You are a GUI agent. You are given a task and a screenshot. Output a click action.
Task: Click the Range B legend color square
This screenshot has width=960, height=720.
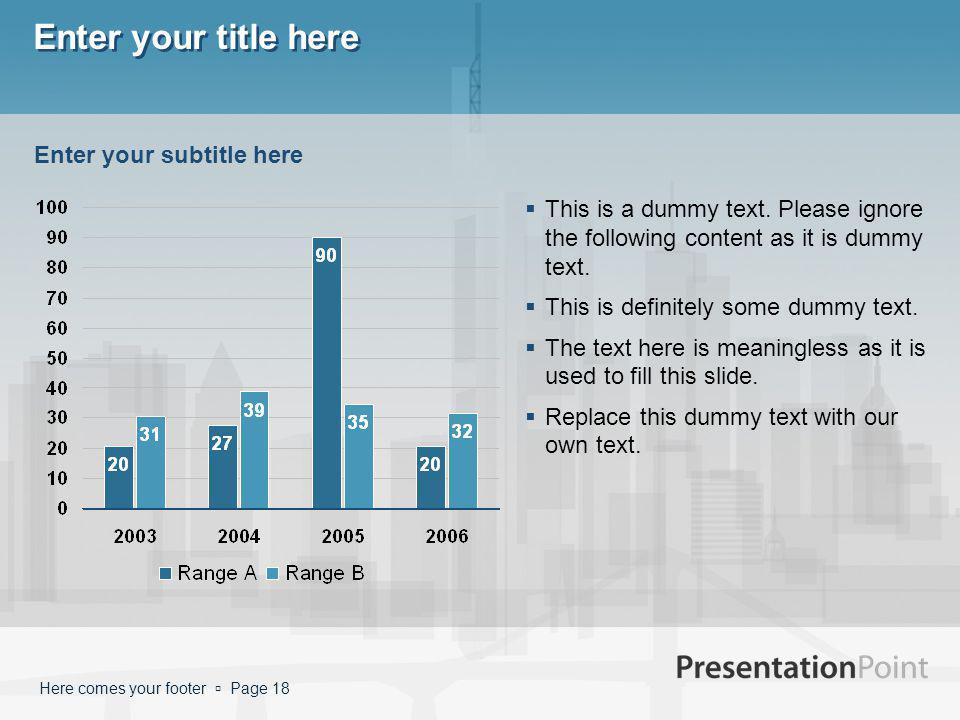tap(273, 574)
